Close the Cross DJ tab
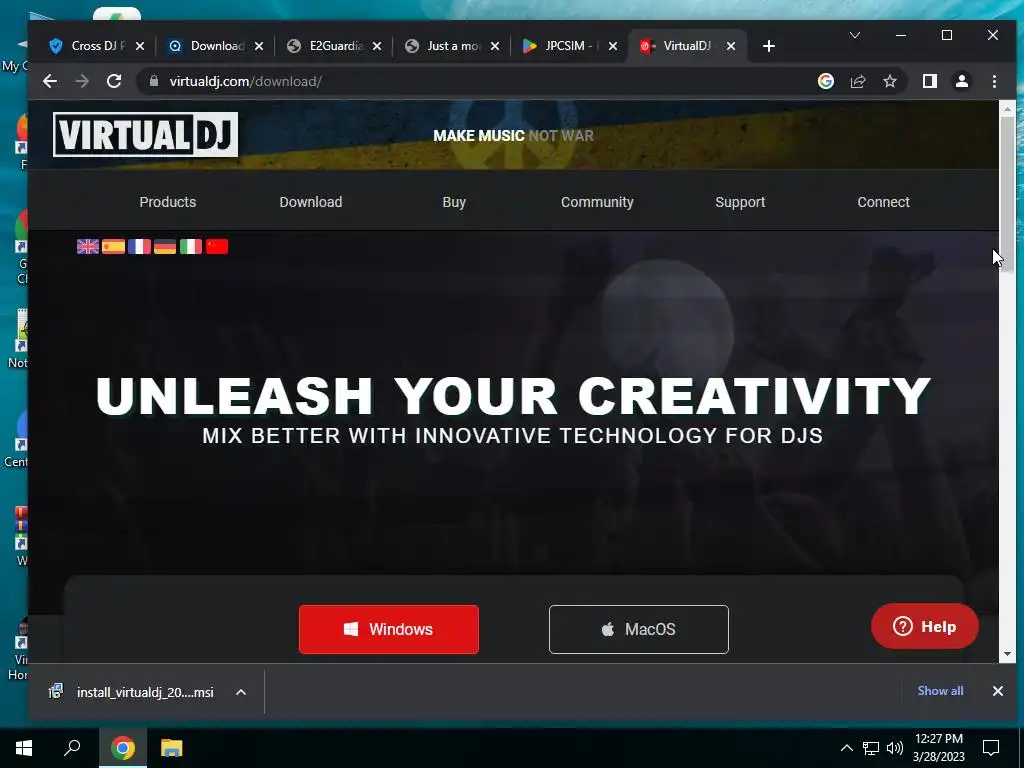 (x=140, y=46)
